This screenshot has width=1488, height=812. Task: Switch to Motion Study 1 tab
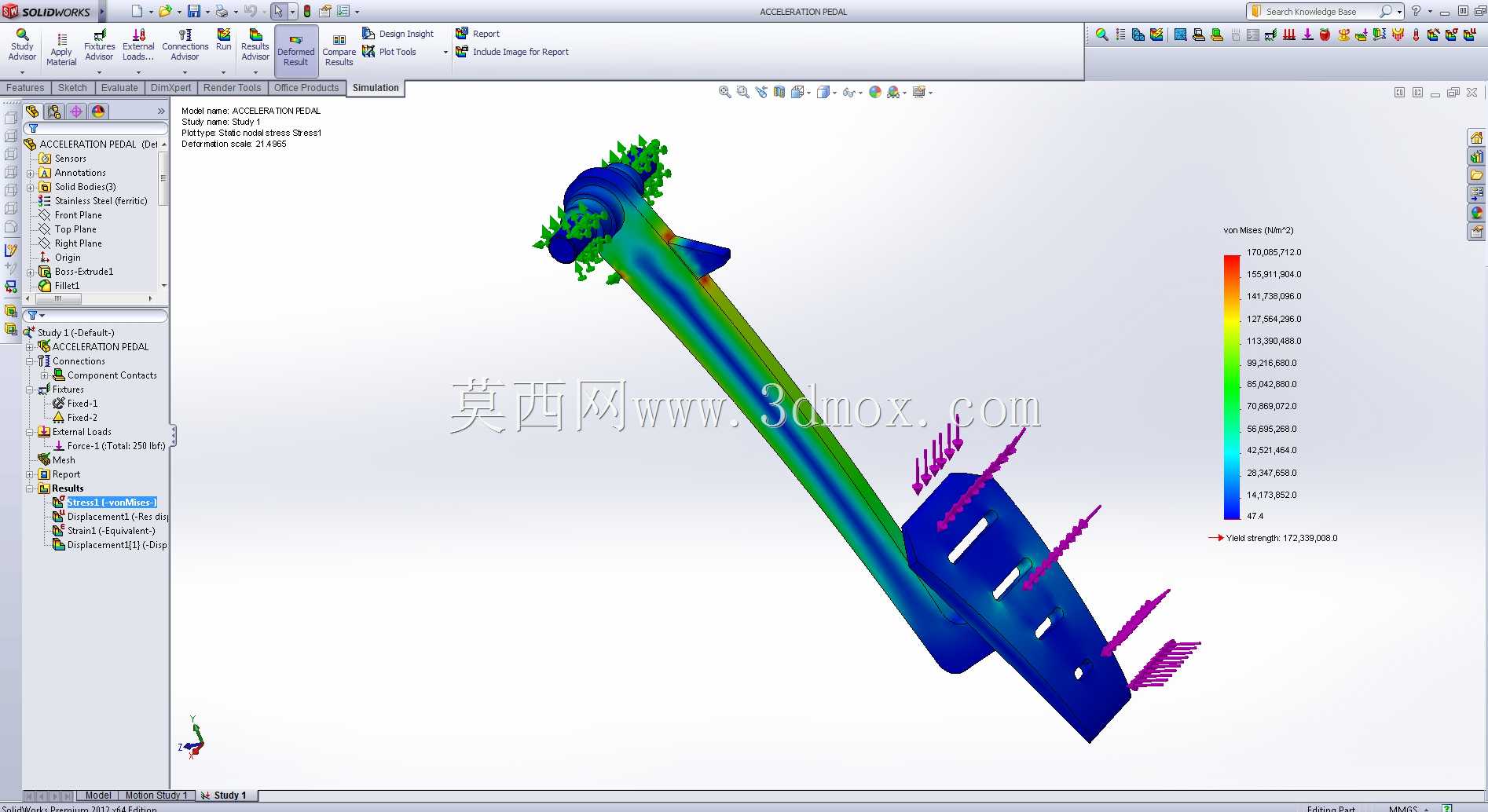[156, 796]
